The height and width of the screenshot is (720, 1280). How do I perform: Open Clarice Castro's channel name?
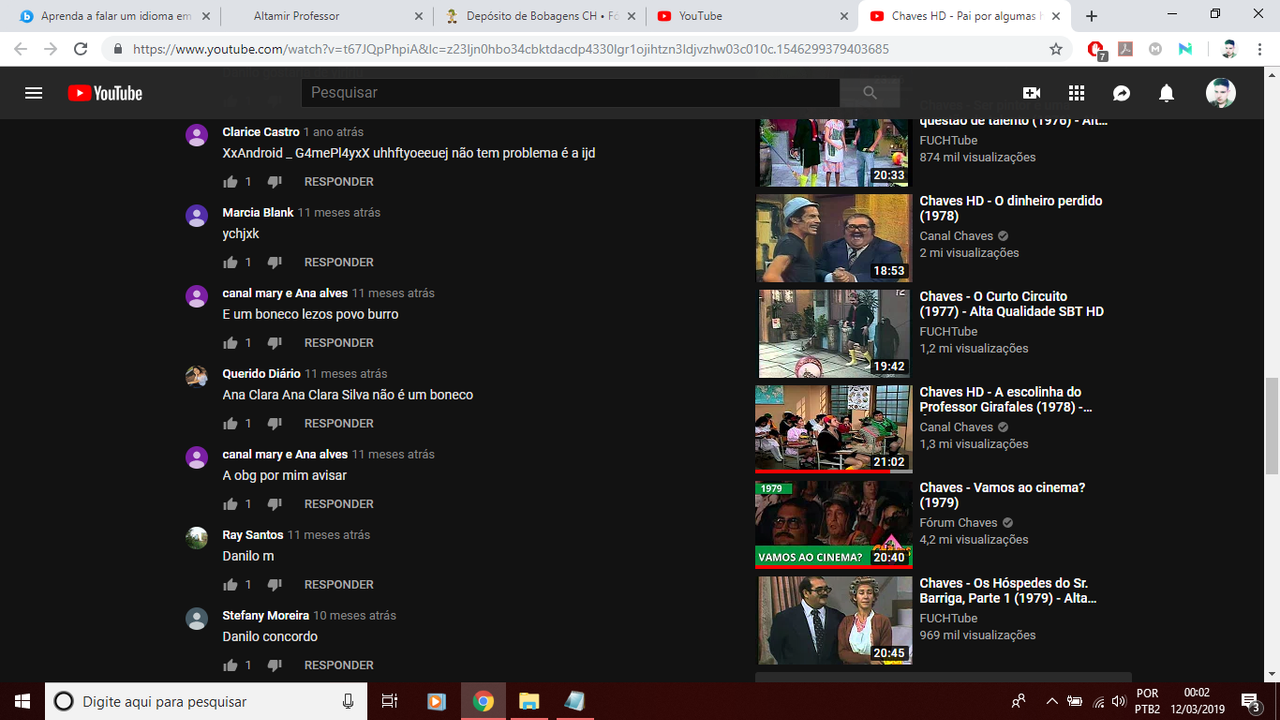tap(261, 132)
